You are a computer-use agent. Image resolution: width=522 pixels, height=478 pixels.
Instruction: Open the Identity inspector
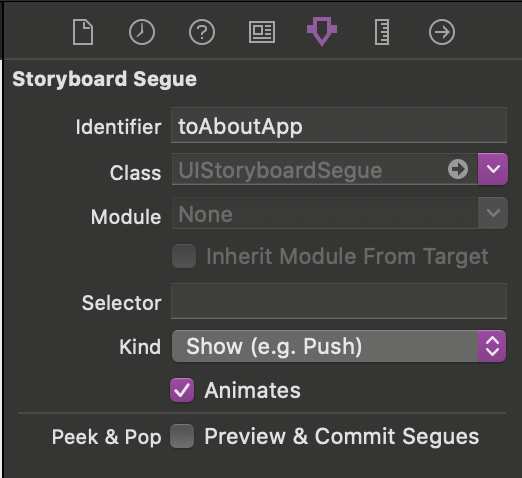pos(262,32)
